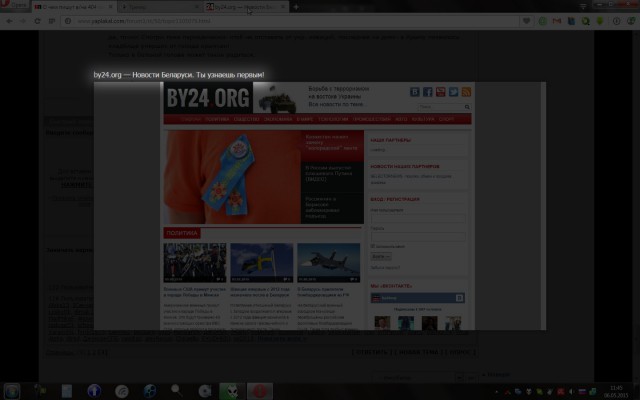Switch to the middle browser tab

[x=160, y=7]
